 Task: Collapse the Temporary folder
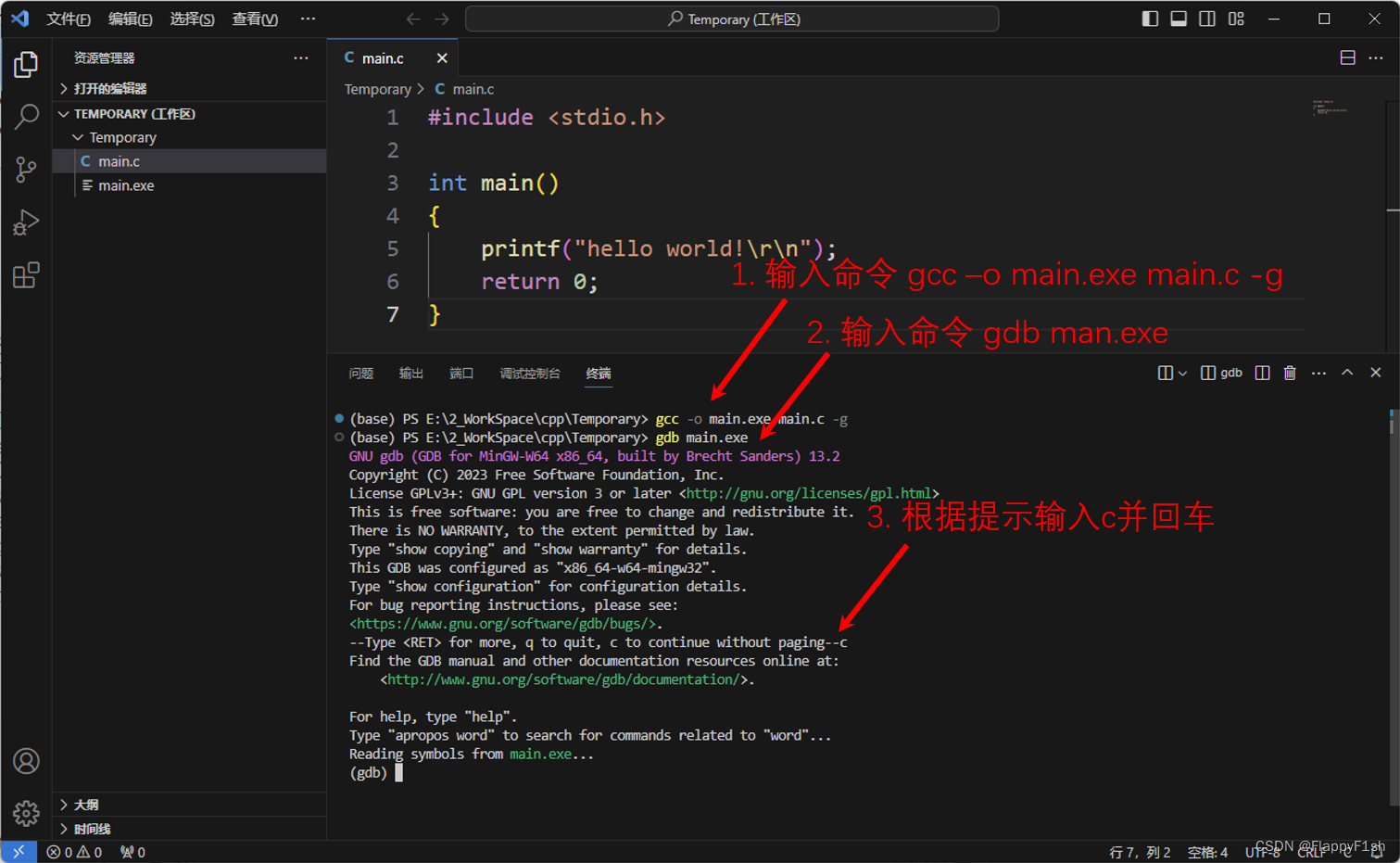point(190,137)
